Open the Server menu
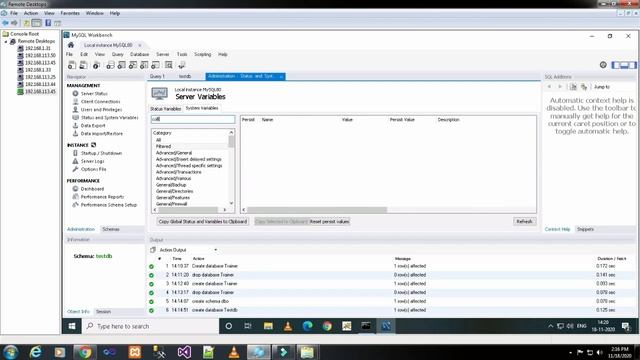This screenshot has height=360, width=640. click(x=162, y=54)
